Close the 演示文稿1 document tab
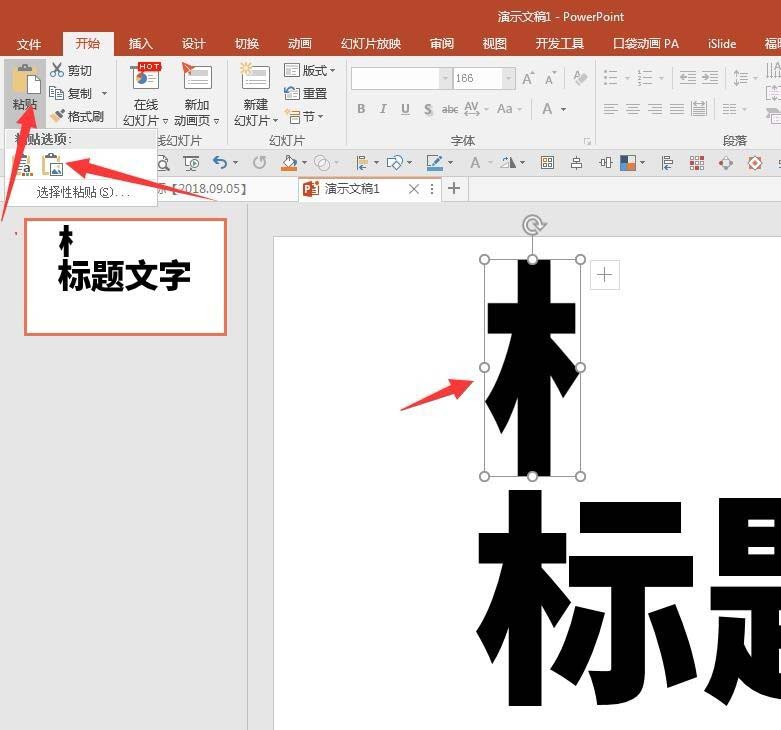Screen dimensions: 781x730 413,189
